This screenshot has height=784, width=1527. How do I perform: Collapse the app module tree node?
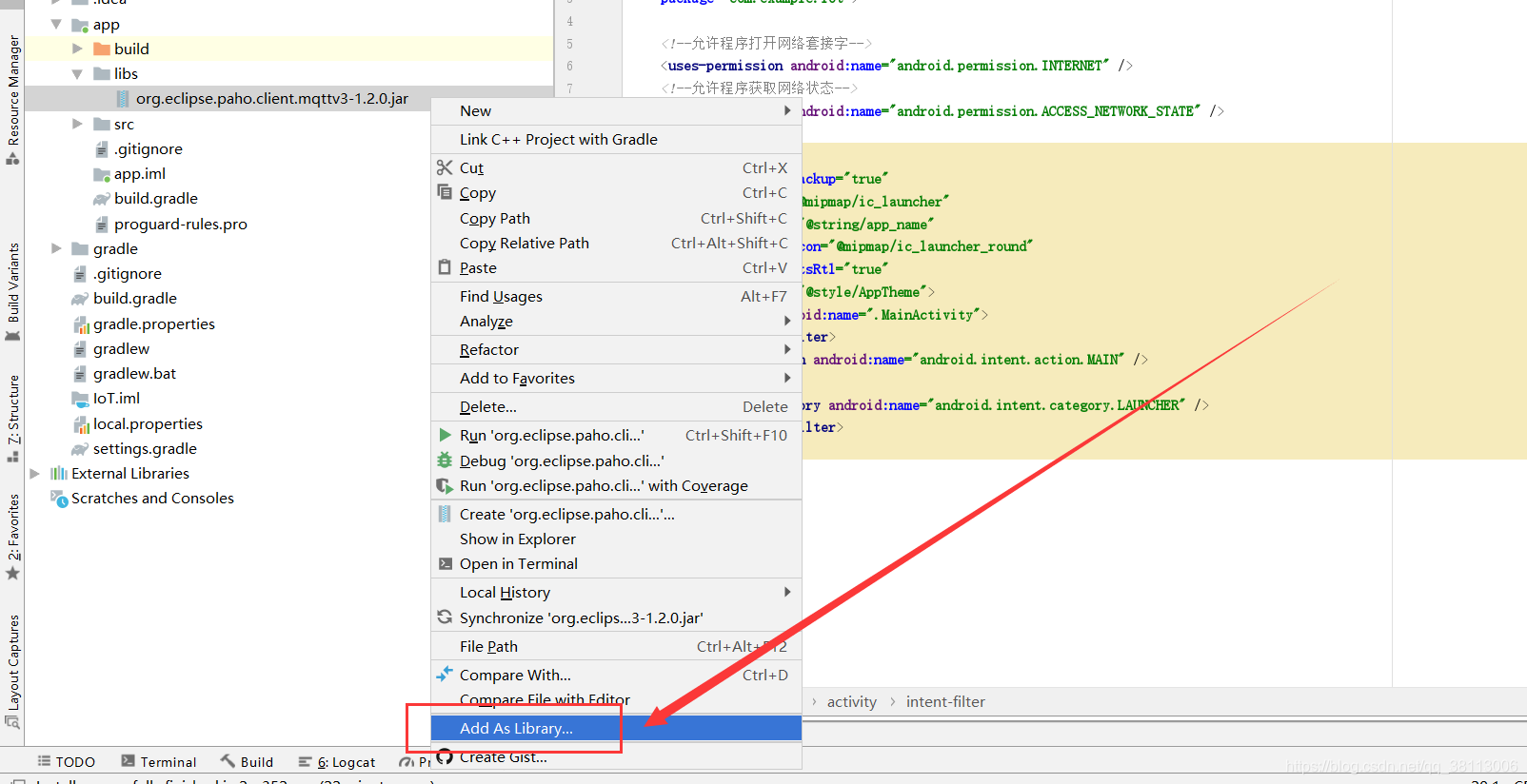(x=56, y=24)
